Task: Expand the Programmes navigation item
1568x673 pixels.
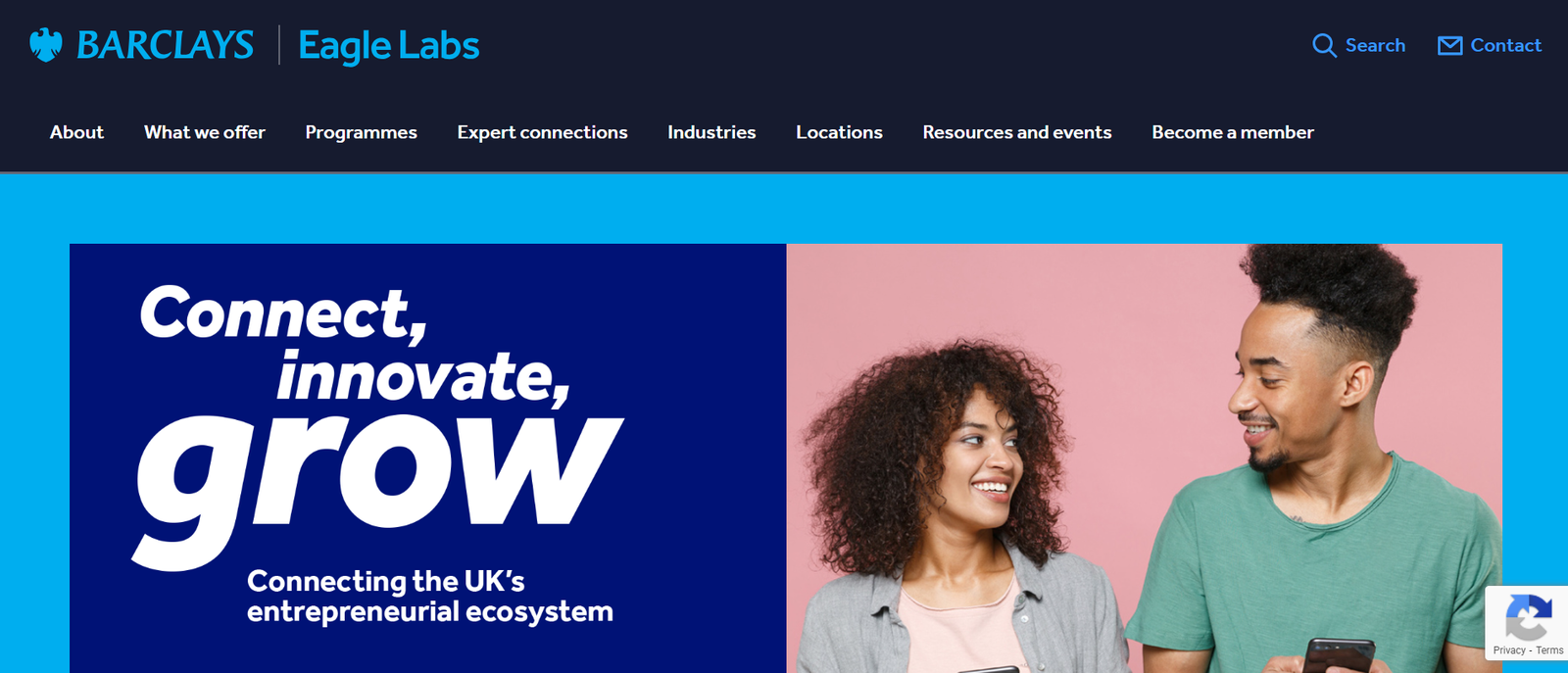Action: 361,132
